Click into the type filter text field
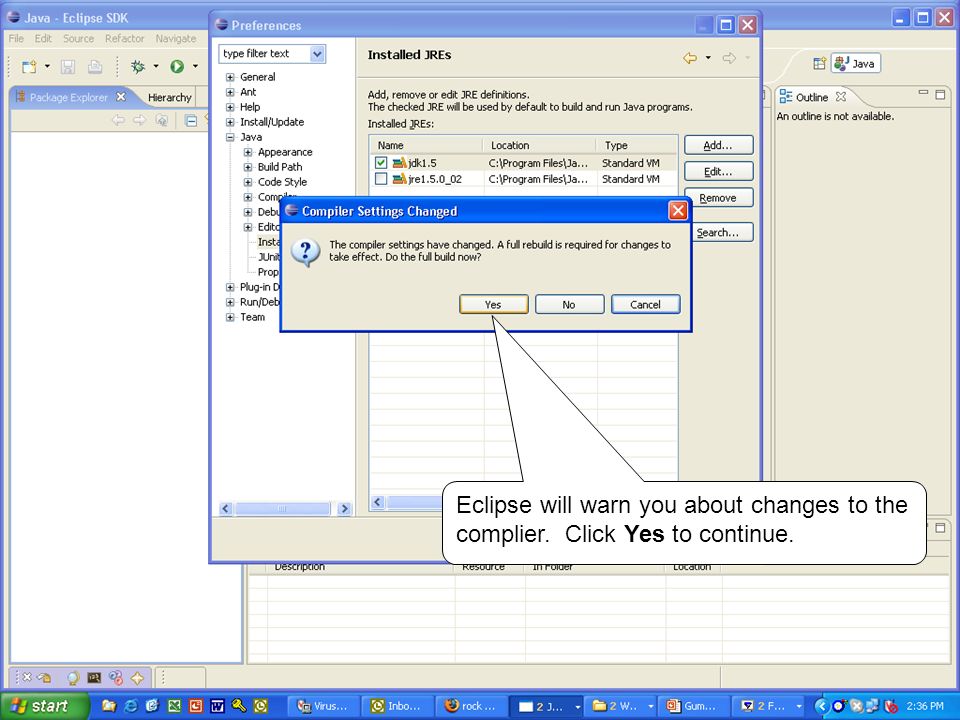Screen dimensions: 960x720 pos(264,54)
